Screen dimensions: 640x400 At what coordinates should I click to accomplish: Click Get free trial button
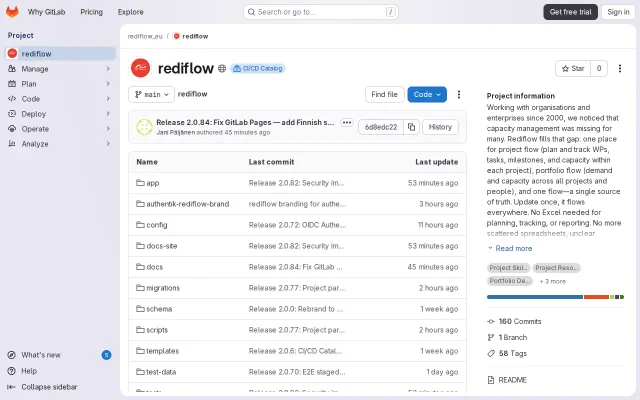570,12
